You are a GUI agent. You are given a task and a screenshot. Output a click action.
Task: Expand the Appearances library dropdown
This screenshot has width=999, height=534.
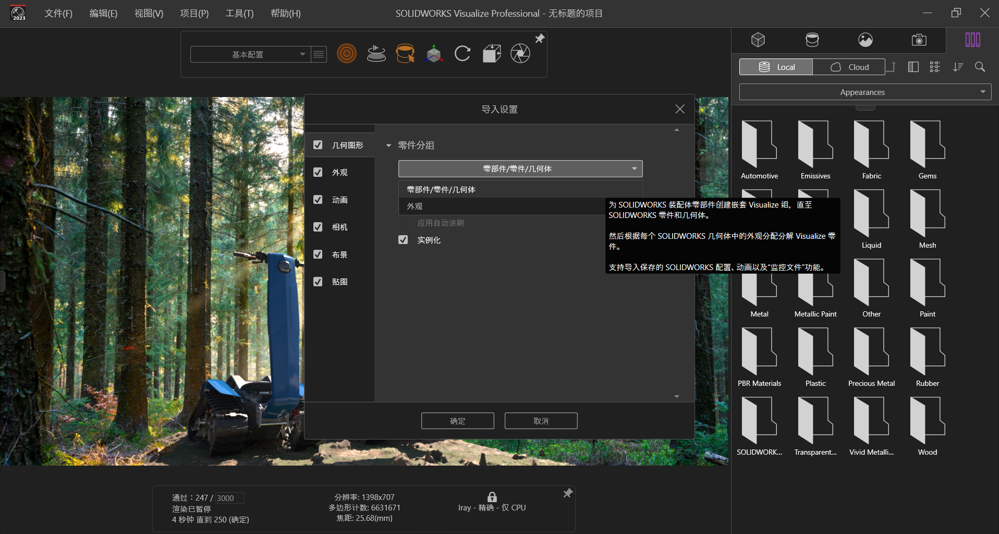[x=864, y=92]
